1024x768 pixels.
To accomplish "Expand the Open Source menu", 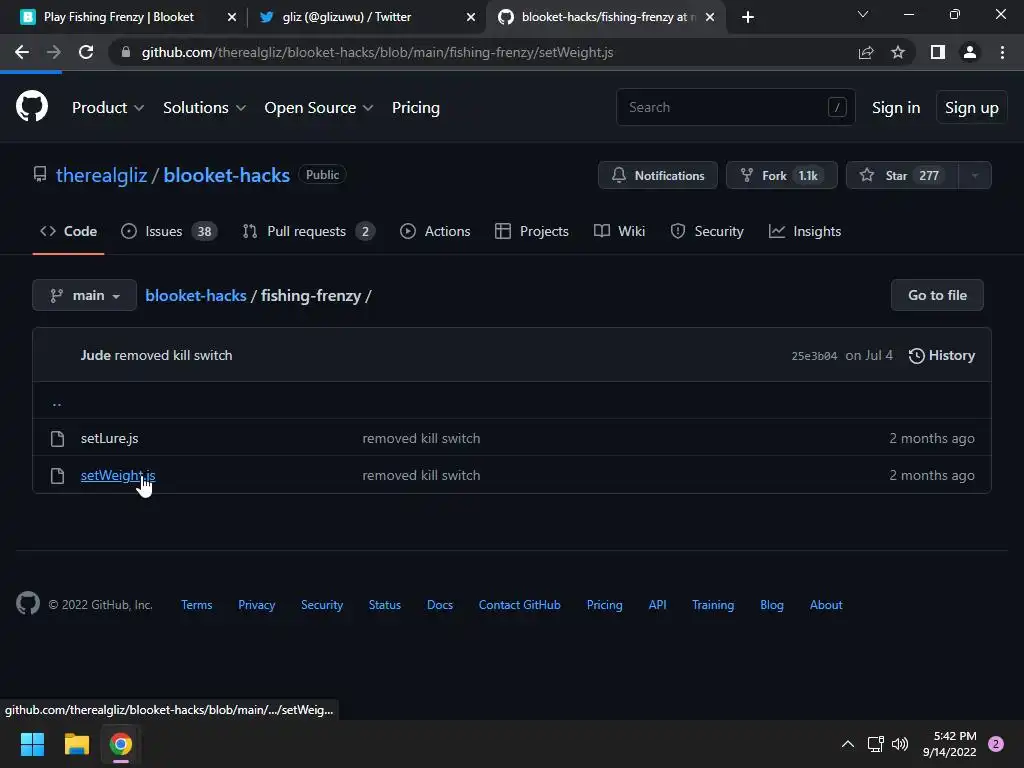I will coord(319,108).
